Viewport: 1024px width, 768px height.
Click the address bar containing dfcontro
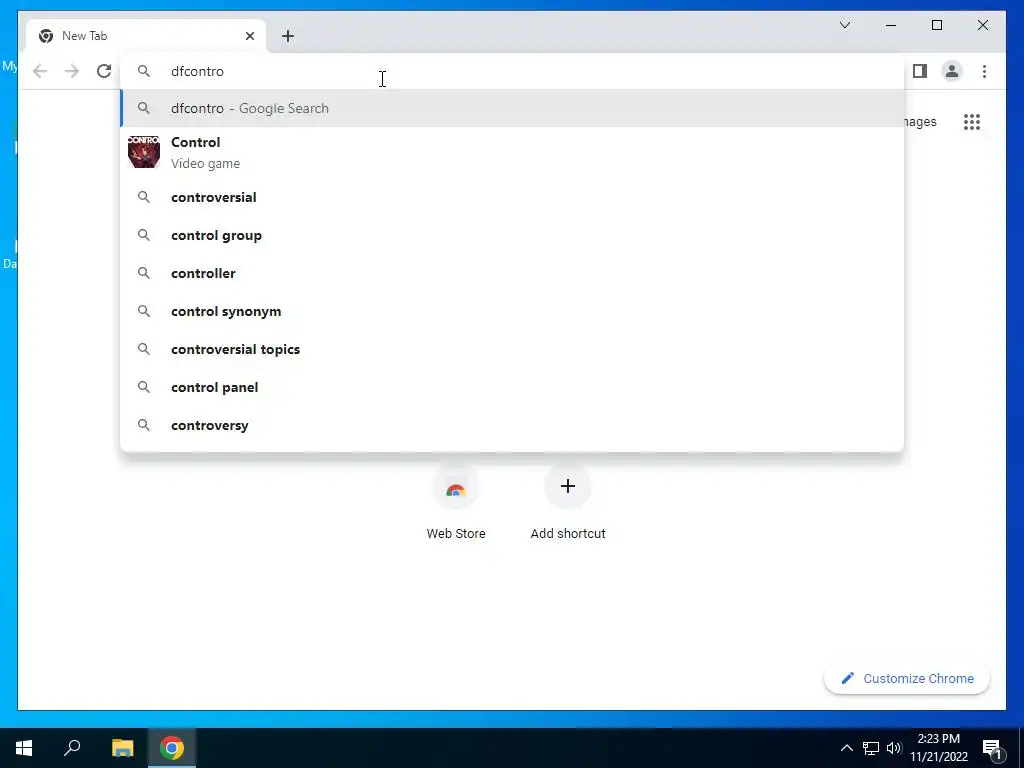[512, 71]
